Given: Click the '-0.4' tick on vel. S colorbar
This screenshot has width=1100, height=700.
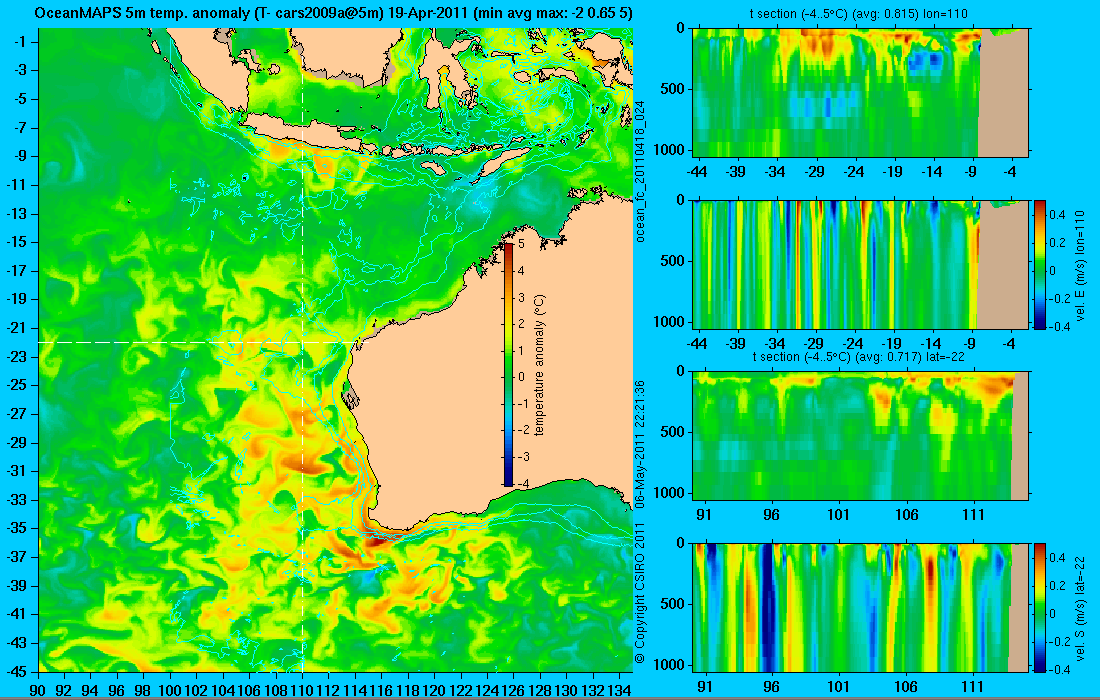Looking at the screenshot, I should [x=1059, y=669].
